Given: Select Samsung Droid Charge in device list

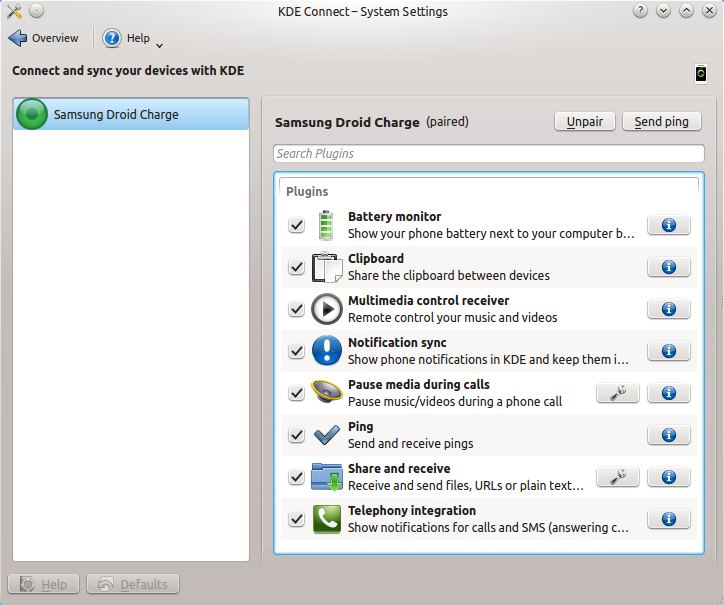Looking at the screenshot, I should tap(131, 114).
